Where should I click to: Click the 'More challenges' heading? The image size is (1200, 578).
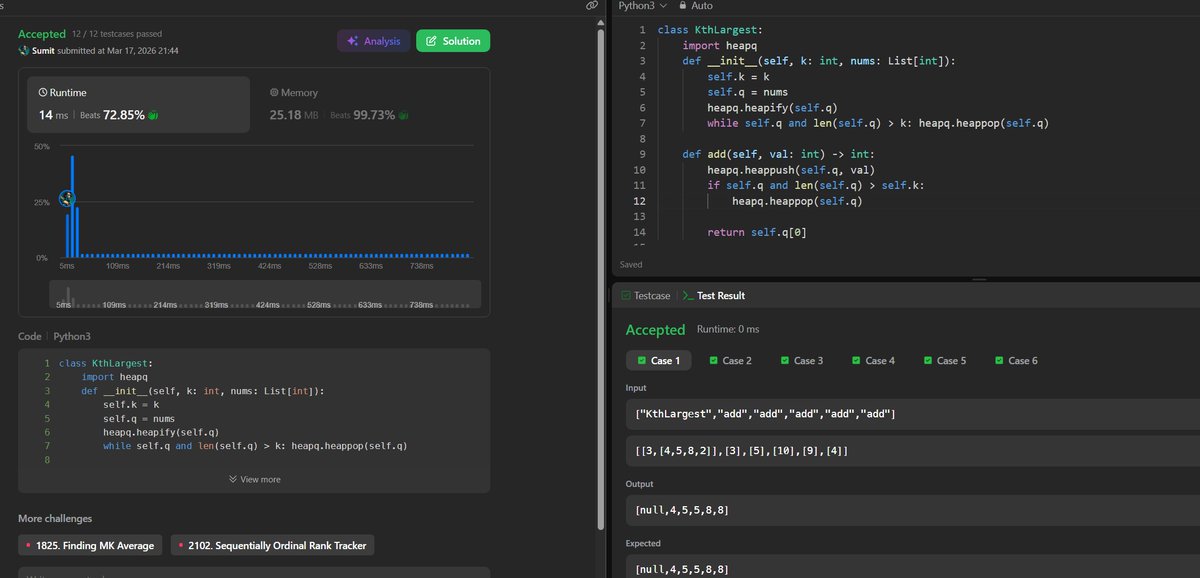55,518
